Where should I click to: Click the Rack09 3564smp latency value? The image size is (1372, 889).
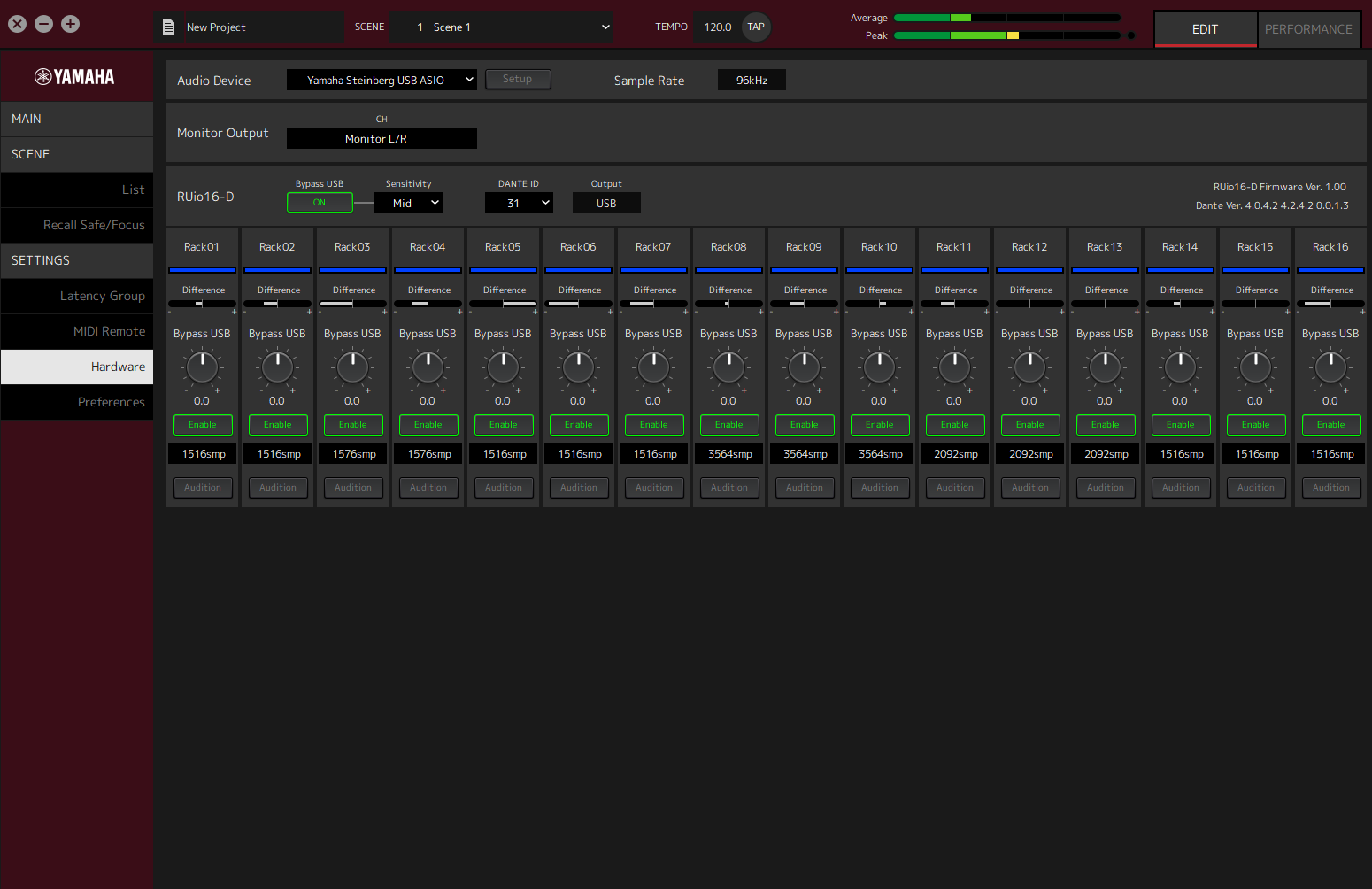coord(805,454)
